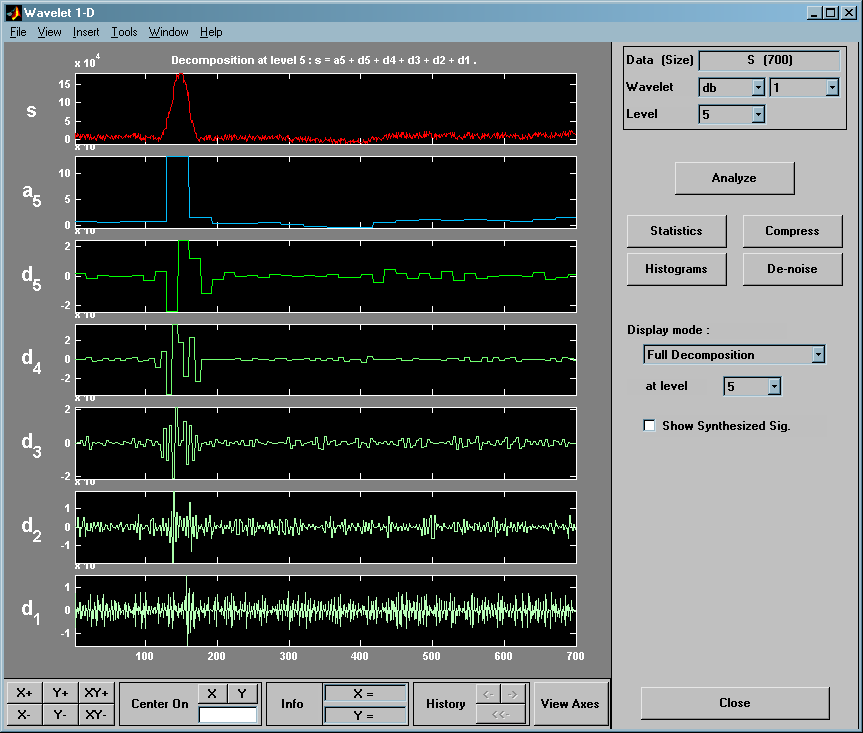The image size is (863, 733).
Task: Click the XY- zoom out button
Action: (96, 714)
